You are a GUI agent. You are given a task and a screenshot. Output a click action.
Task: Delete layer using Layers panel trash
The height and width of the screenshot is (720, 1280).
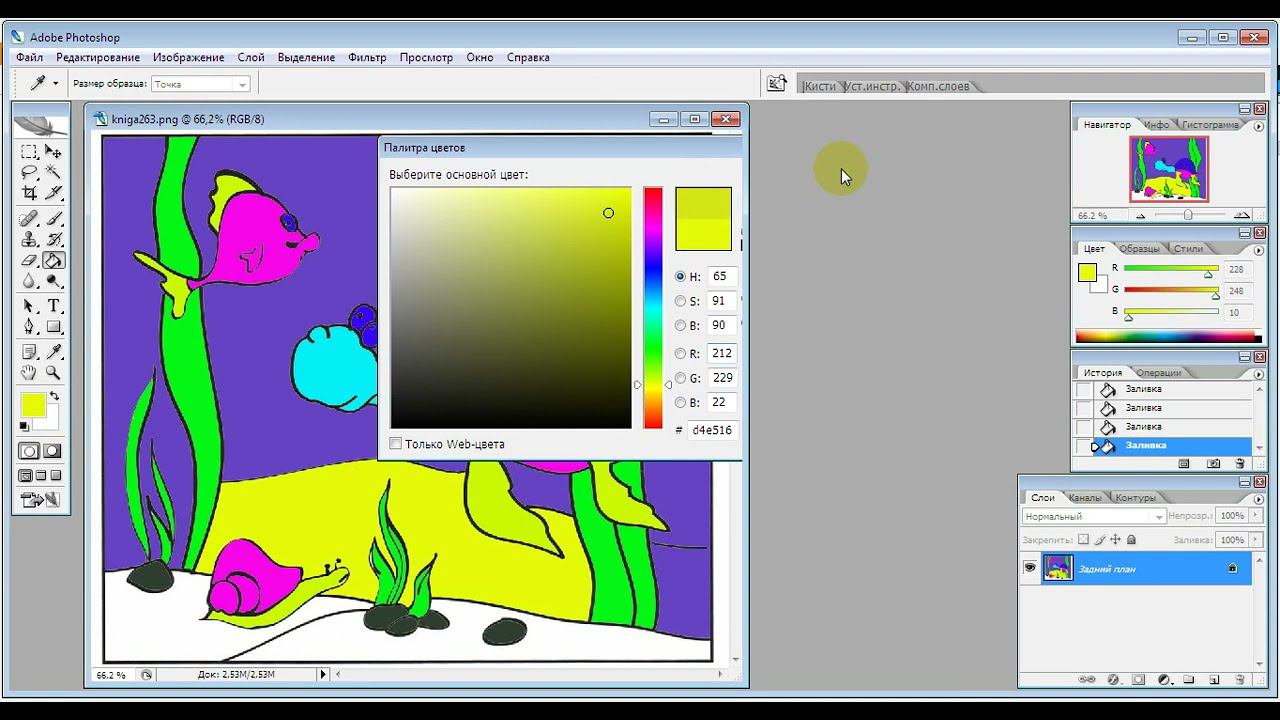[1240, 680]
